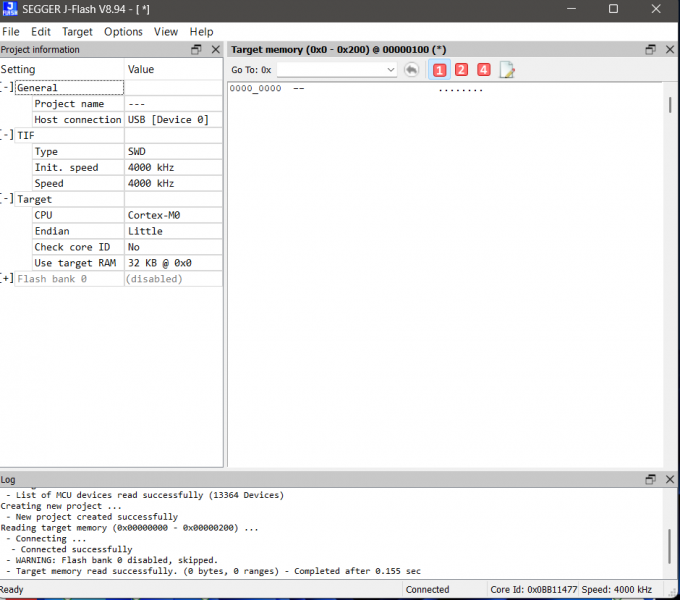Collapse the TIF settings group

(8, 136)
